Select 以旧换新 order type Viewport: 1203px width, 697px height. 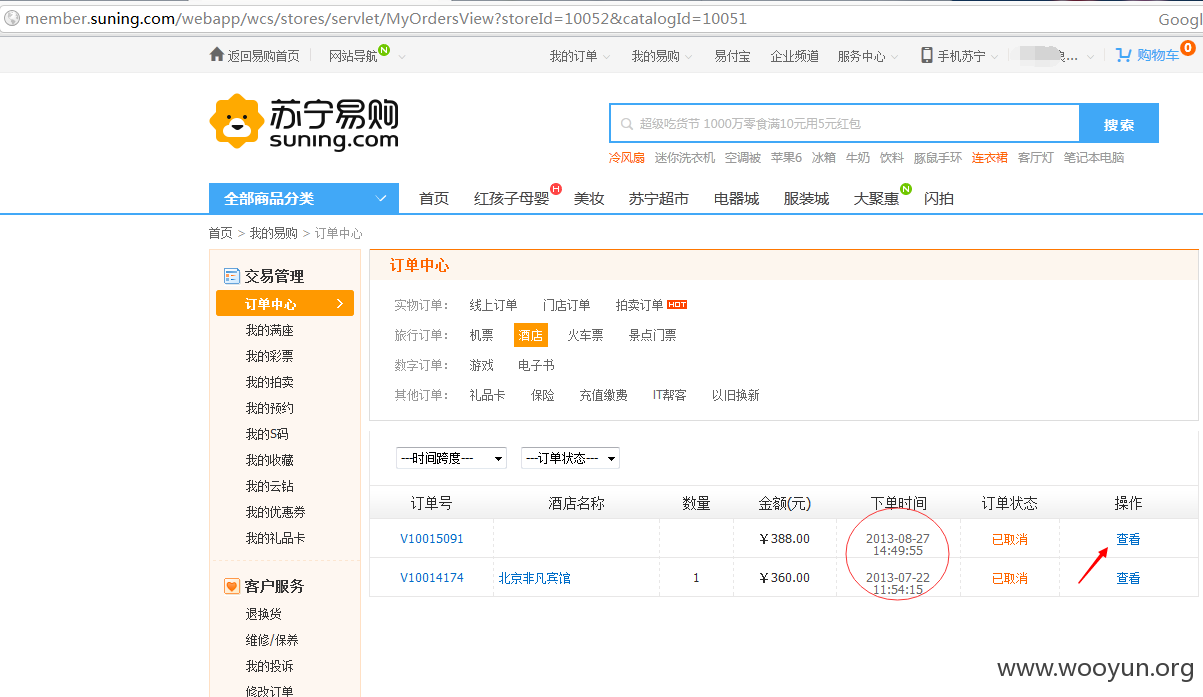(x=736, y=395)
